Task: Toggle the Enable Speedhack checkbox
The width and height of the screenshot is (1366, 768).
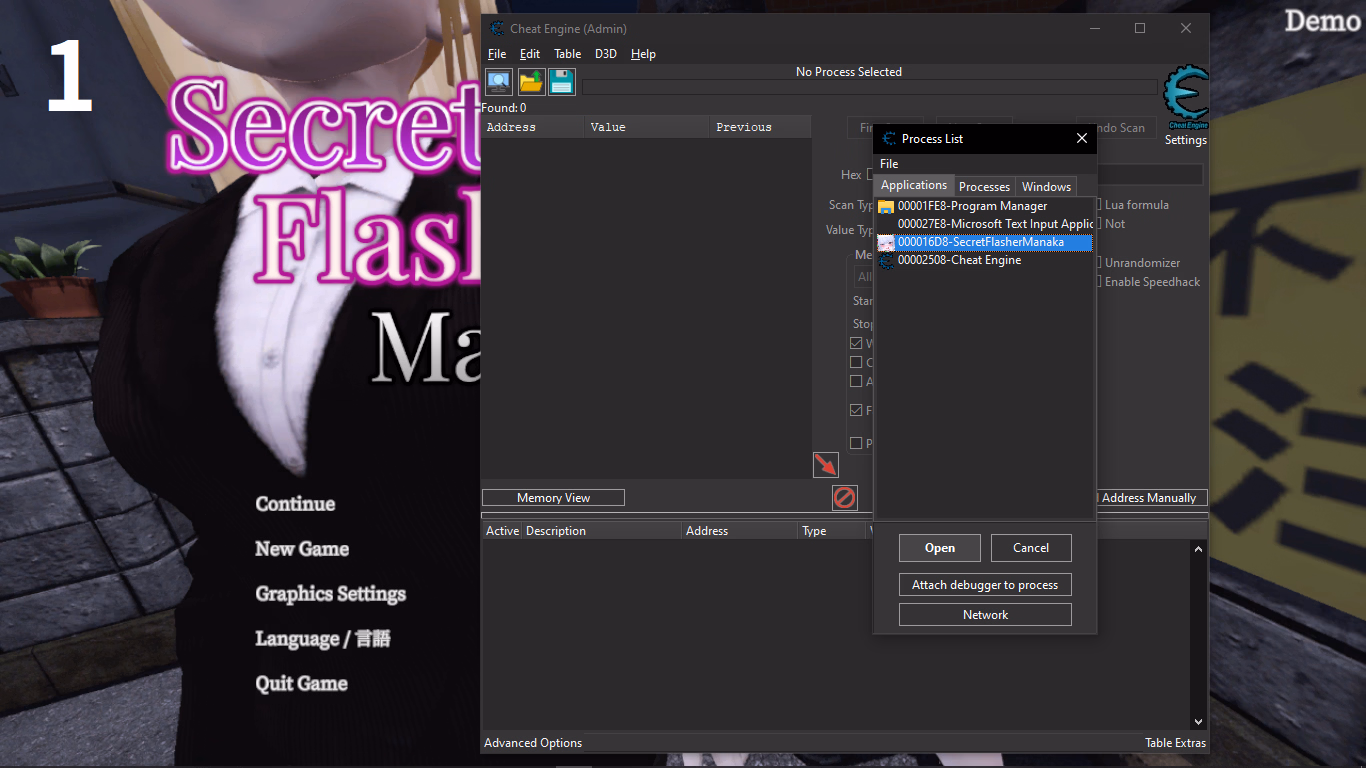Action: click(1099, 282)
